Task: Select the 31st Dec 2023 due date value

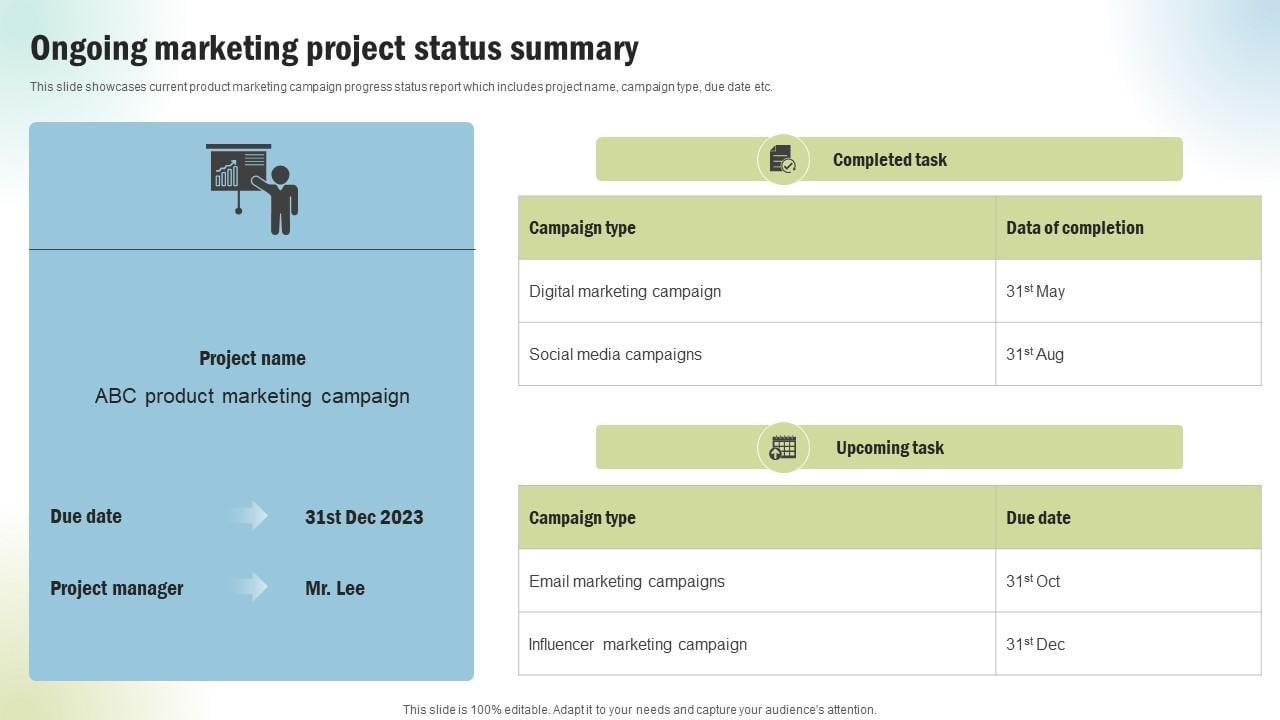Action: (x=364, y=517)
